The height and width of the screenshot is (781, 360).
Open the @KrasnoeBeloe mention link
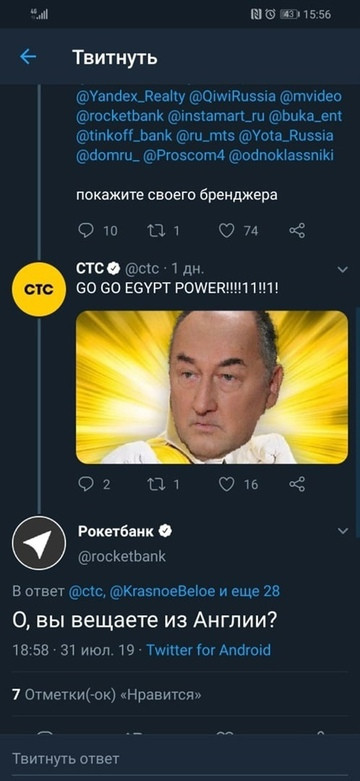pos(162,591)
